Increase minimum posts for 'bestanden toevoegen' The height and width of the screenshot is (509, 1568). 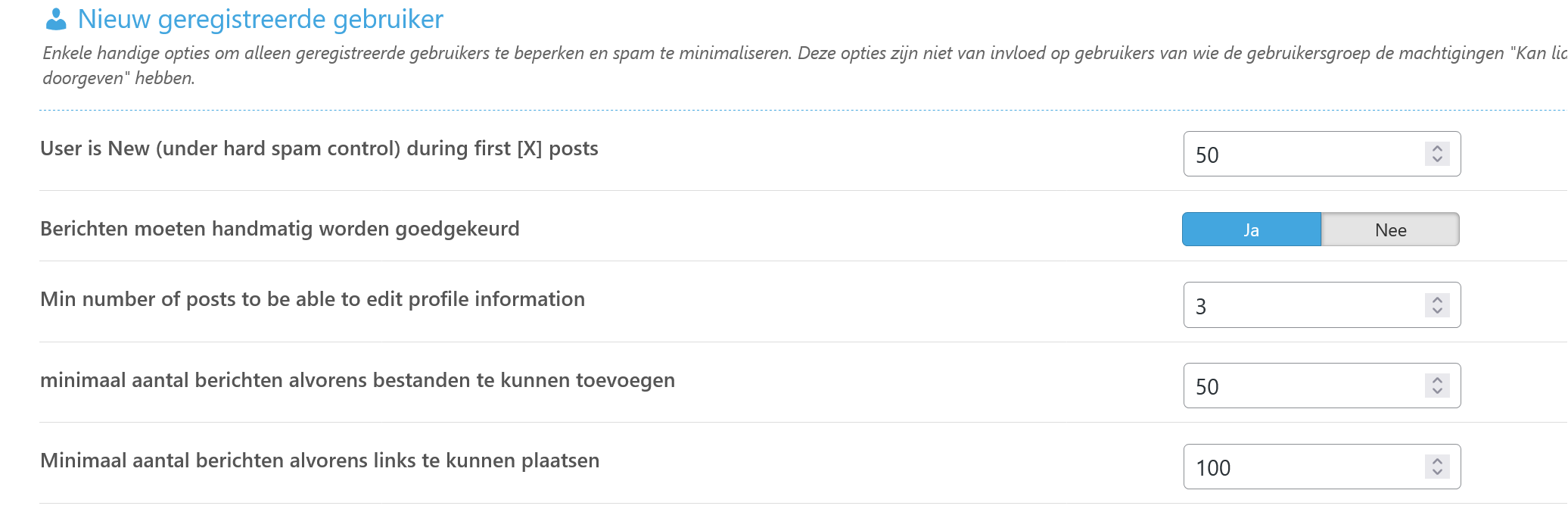(1437, 379)
